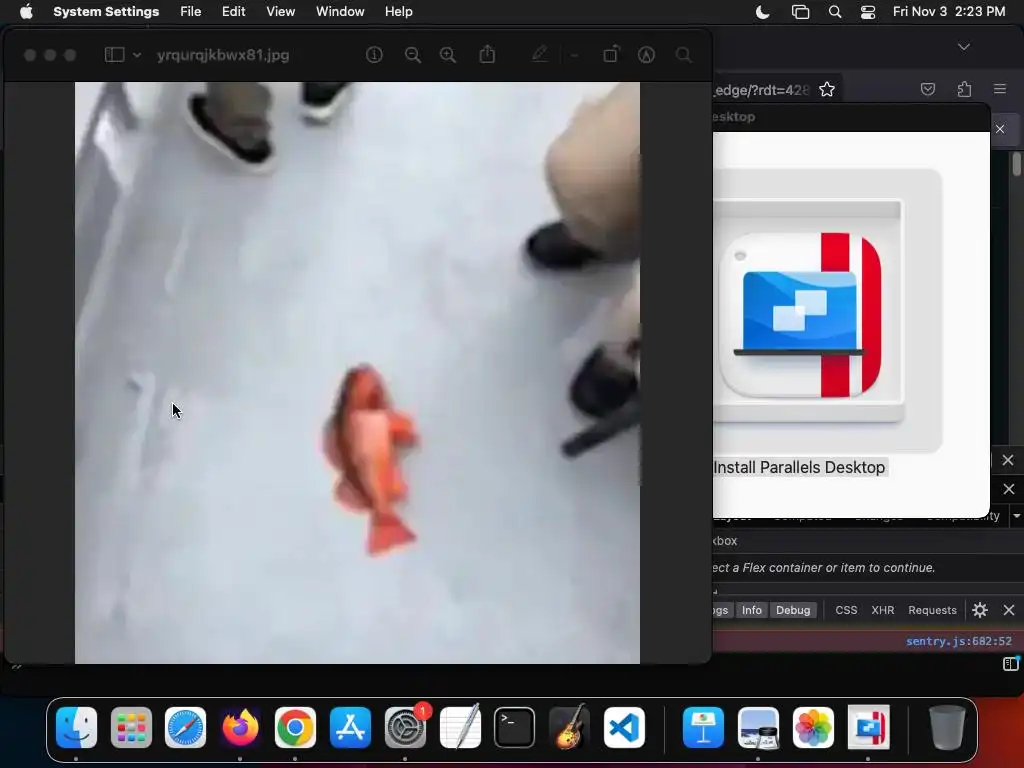Click the Parallels Desktop installer icon image
This screenshot has height=768, width=1024.
pos(800,315)
